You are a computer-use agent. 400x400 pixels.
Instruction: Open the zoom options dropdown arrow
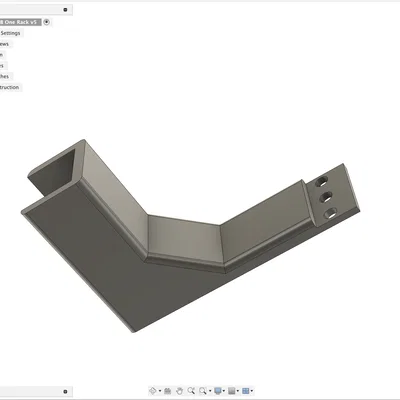pyautogui.click(x=210, y=391)
